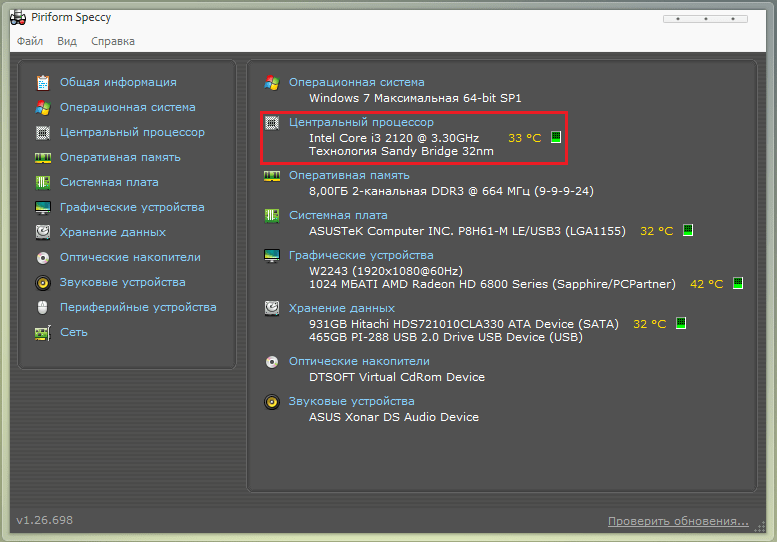Click the Общая информация clipboard icon in sidebar
Screen dimensions: 777x542
click(x=43, y=83)
